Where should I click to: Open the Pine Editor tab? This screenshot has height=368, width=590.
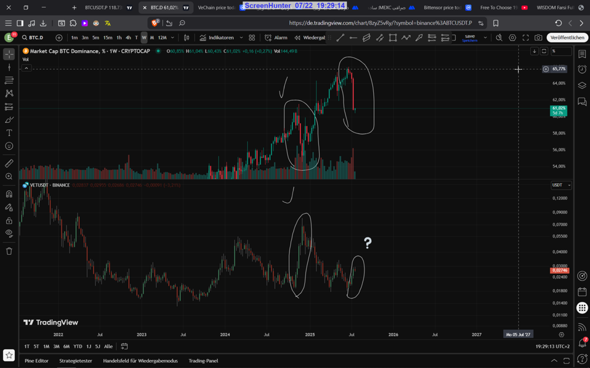[36, 361]
